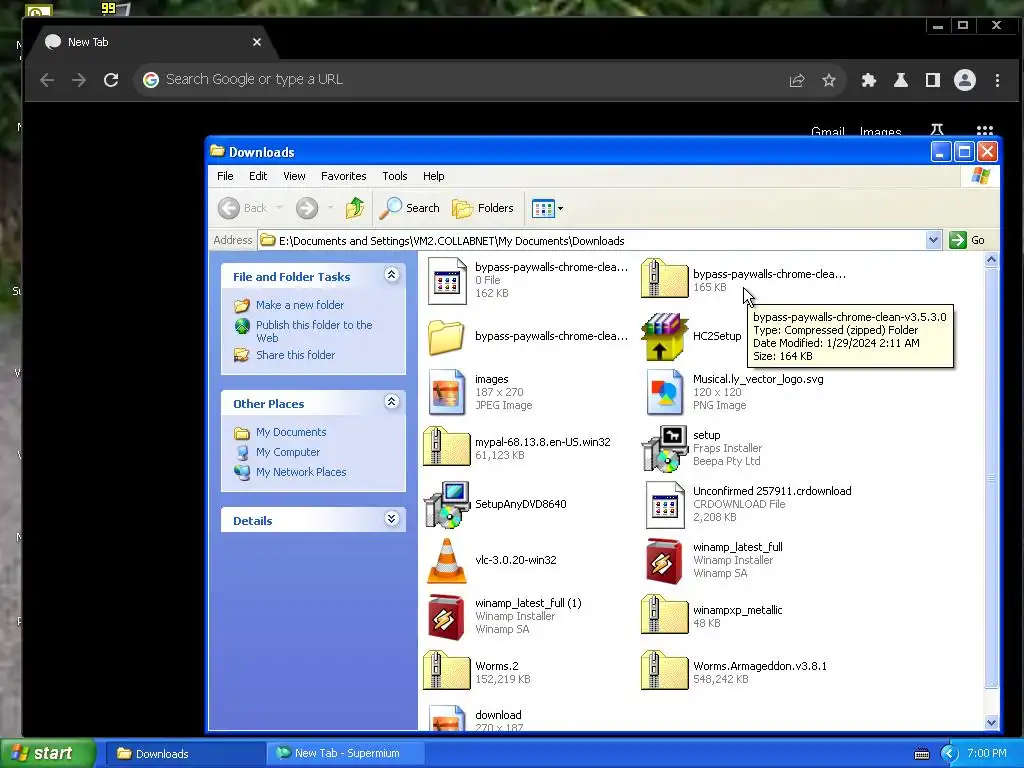This screenshot has width=1024, height=768.
Task: Open the Back history dropdown arrow
Action: tap(280, 208)
